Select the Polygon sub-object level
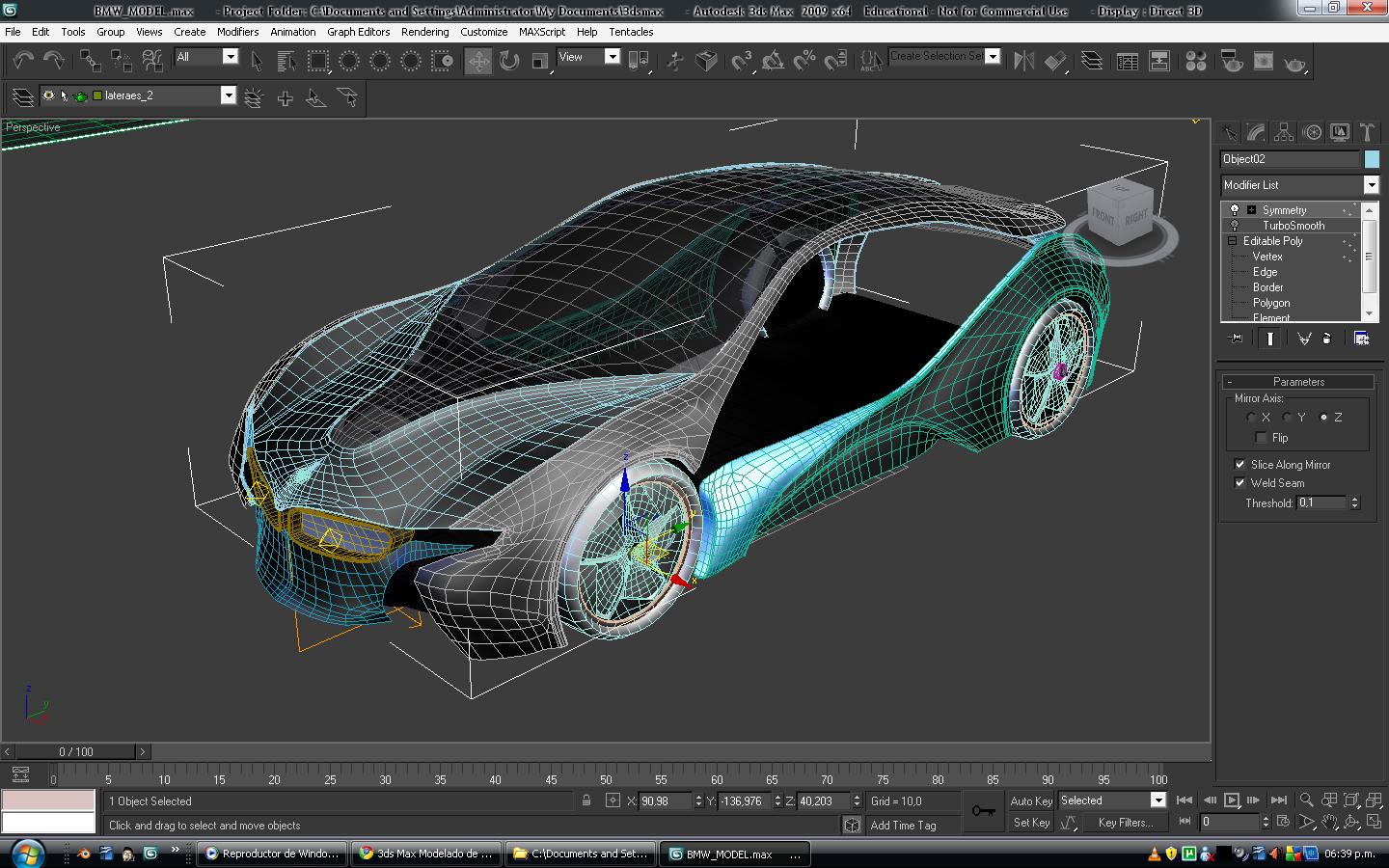This screenshot has height=868, width=1389. click(x=1271, y=303)
